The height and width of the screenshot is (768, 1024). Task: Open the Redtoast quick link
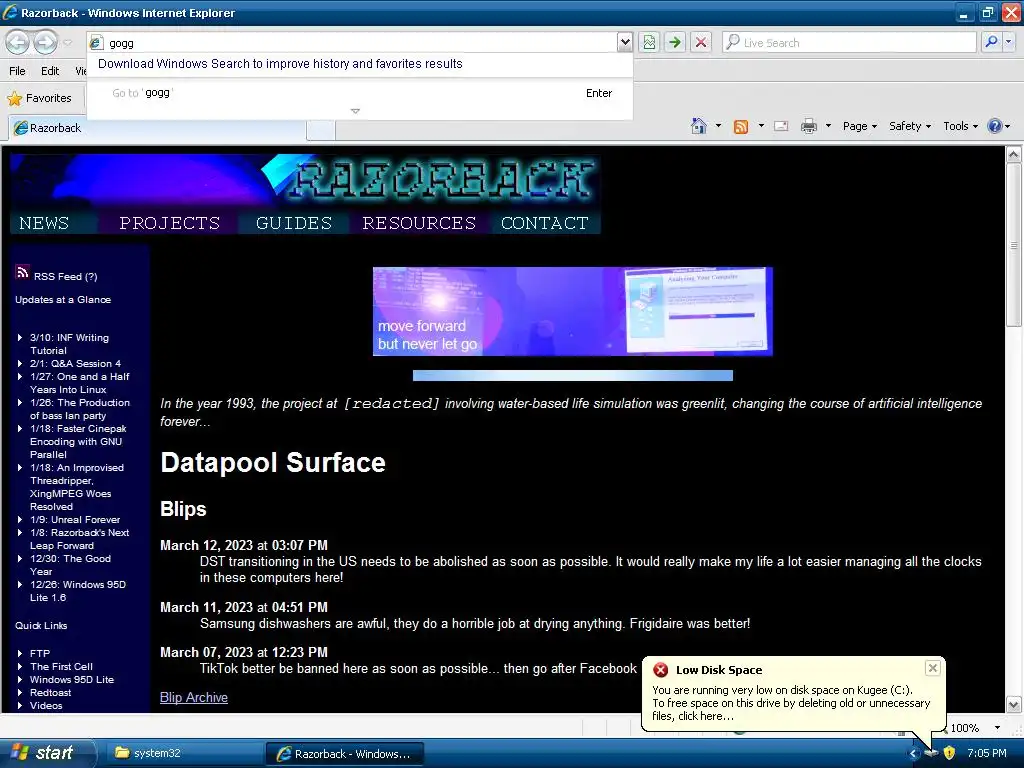[50, 693]
